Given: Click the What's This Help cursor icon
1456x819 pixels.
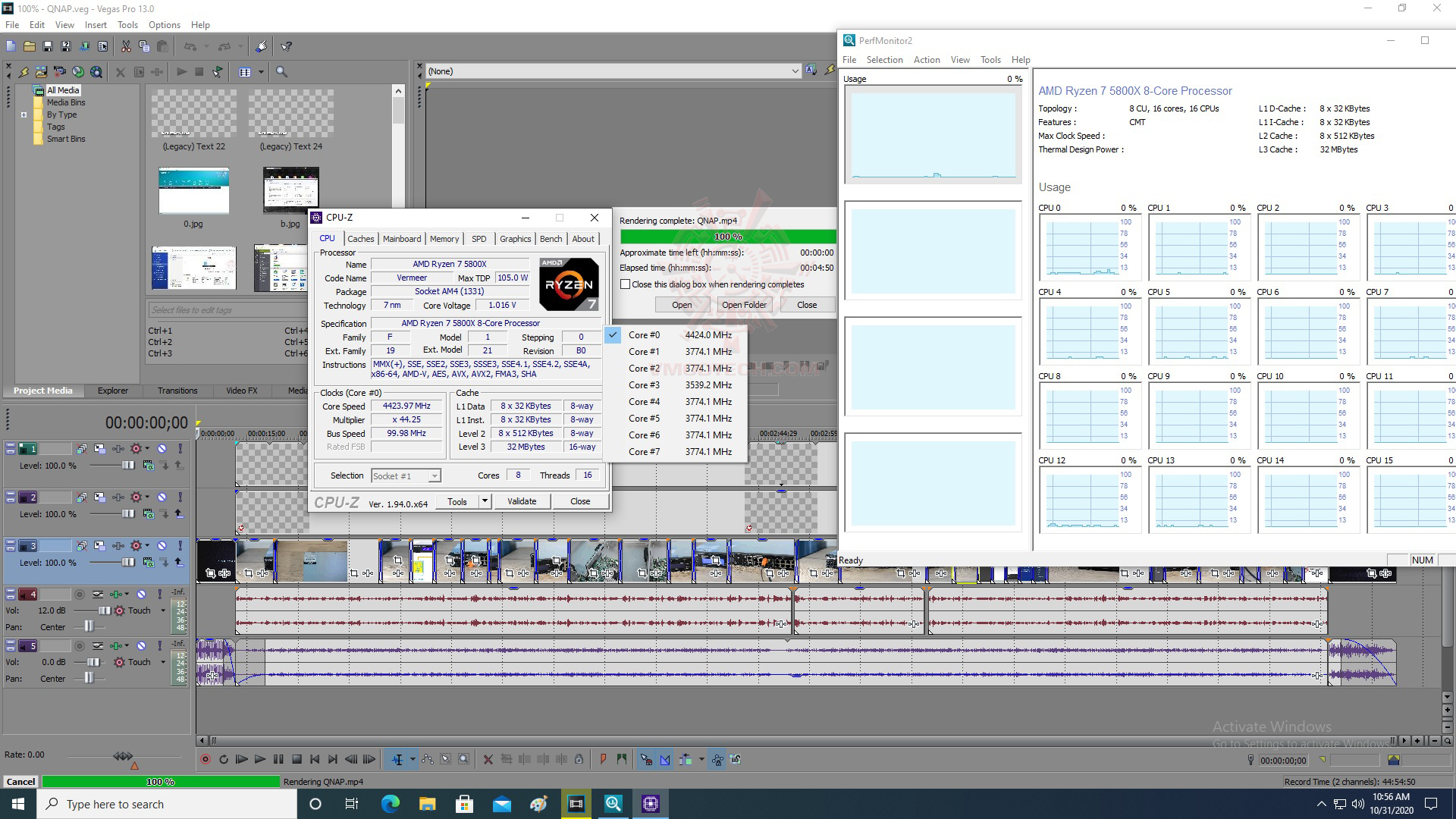Looking at the screenshot, I should (x=287, y=46).
